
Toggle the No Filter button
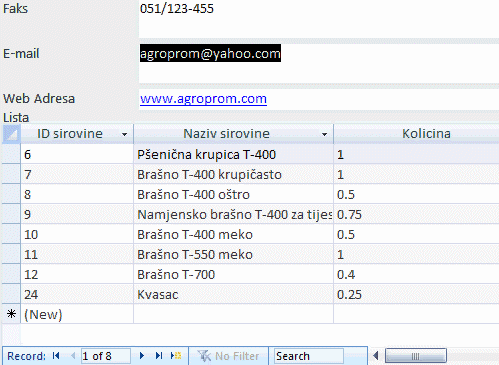pyautogui.click(x=229, y=356)
